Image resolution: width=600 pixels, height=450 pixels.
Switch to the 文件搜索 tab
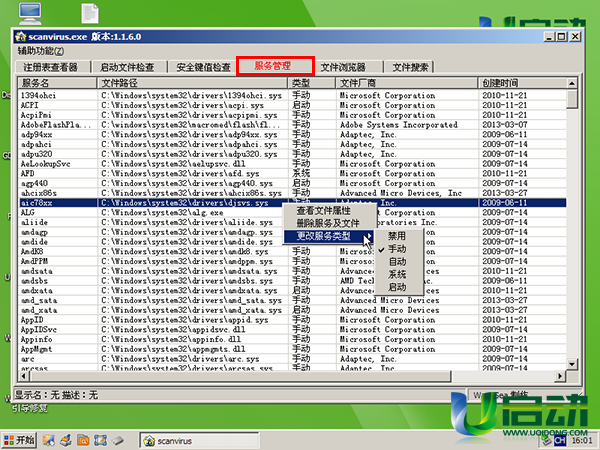pos(411,67)
